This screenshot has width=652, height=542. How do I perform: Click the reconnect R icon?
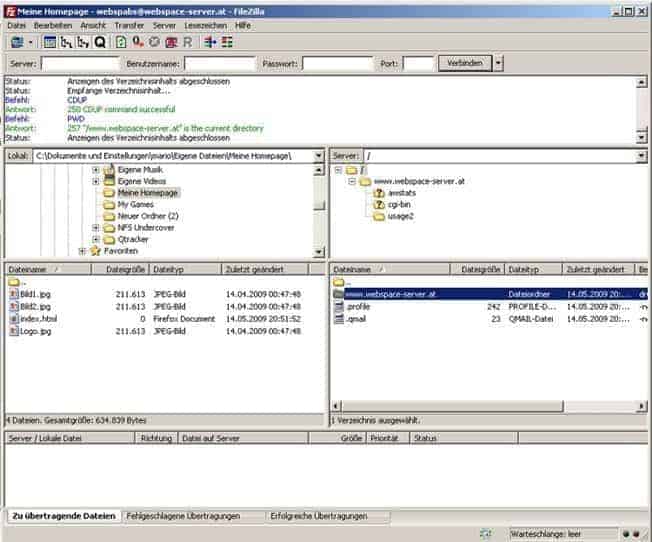pyautogui.click(x=187, y=42)
